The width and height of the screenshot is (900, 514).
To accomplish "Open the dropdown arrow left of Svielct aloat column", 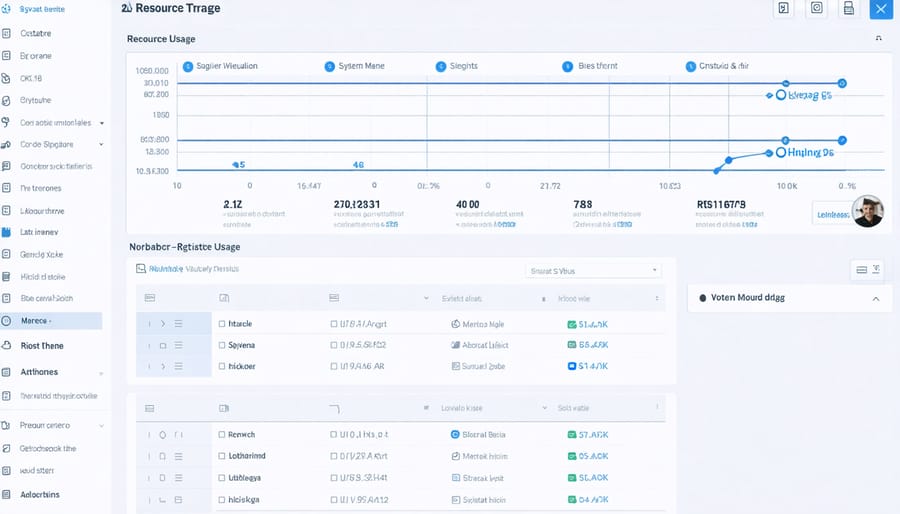I will [x=426, y=298].
